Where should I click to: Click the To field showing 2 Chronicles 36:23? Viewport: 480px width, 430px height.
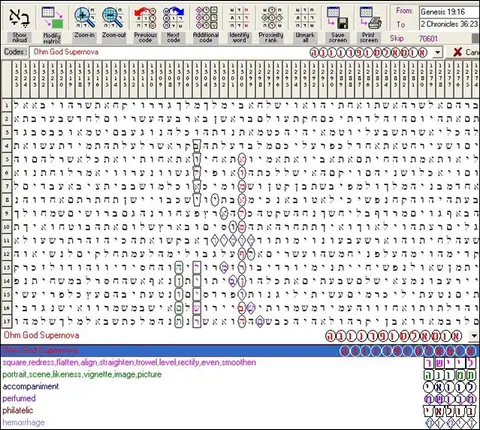click(449, 24)
